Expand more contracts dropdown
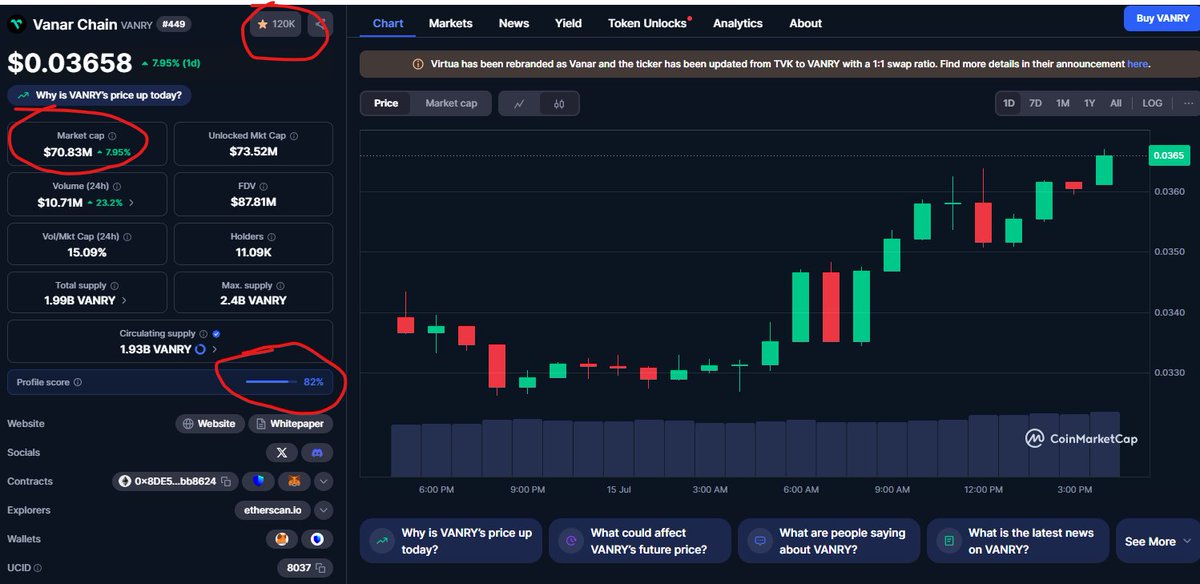The height and width of the screenshot is (584, 1200). pos(324,481)
